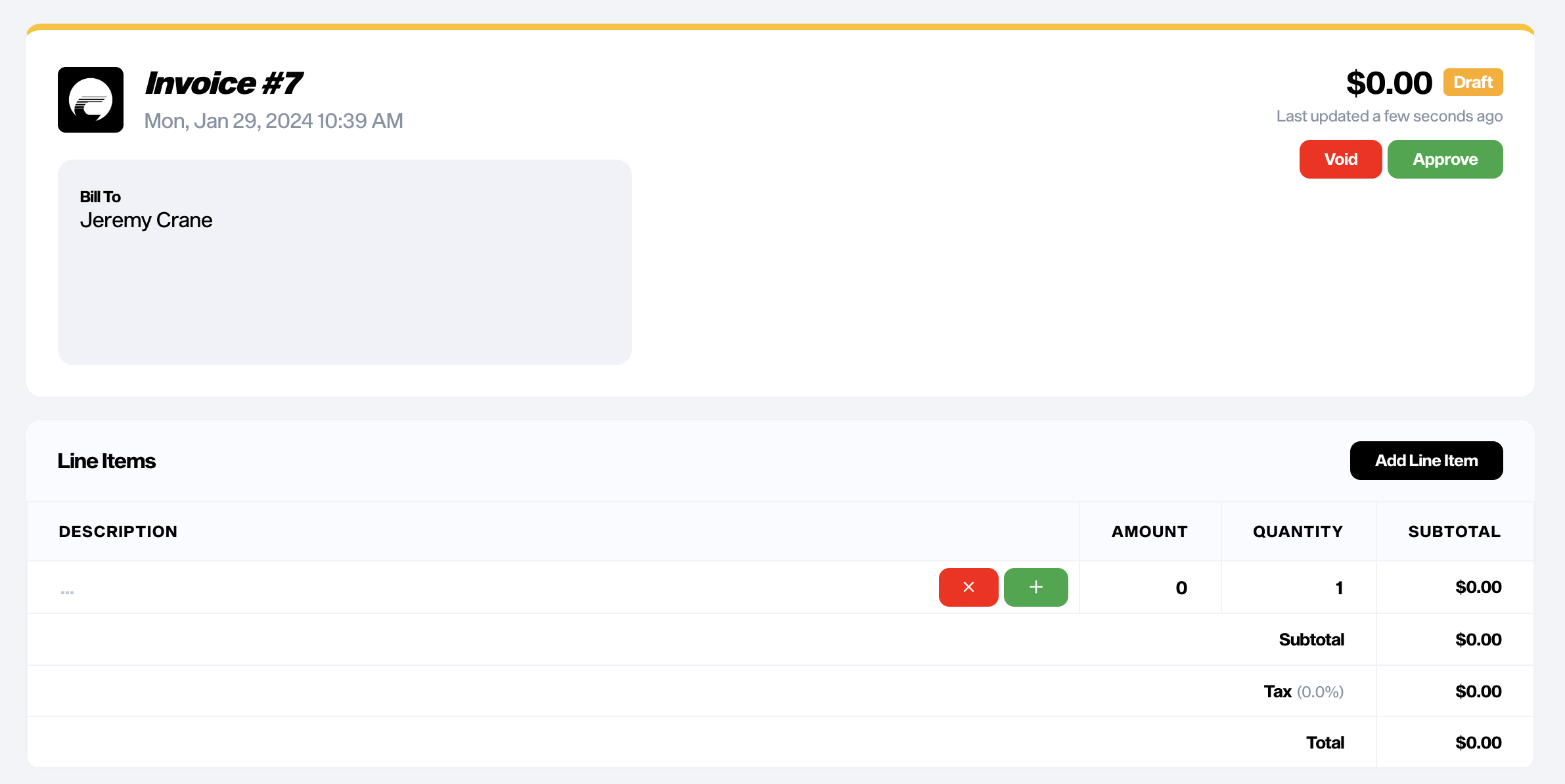Click the invoice date Mon, Jan 29, 2024

[x=273, y=120]
